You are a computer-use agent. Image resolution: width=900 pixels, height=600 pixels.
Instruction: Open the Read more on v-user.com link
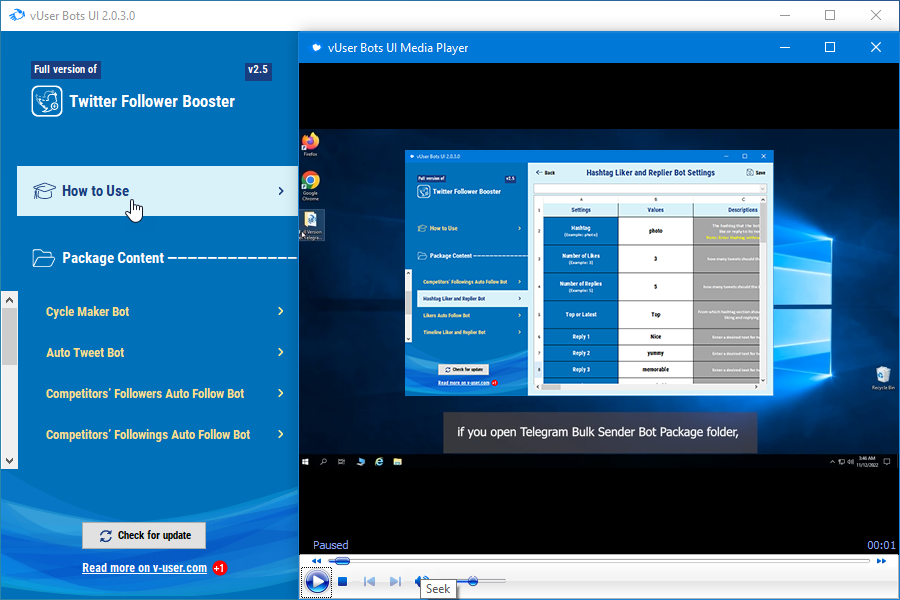coord(145,568)
